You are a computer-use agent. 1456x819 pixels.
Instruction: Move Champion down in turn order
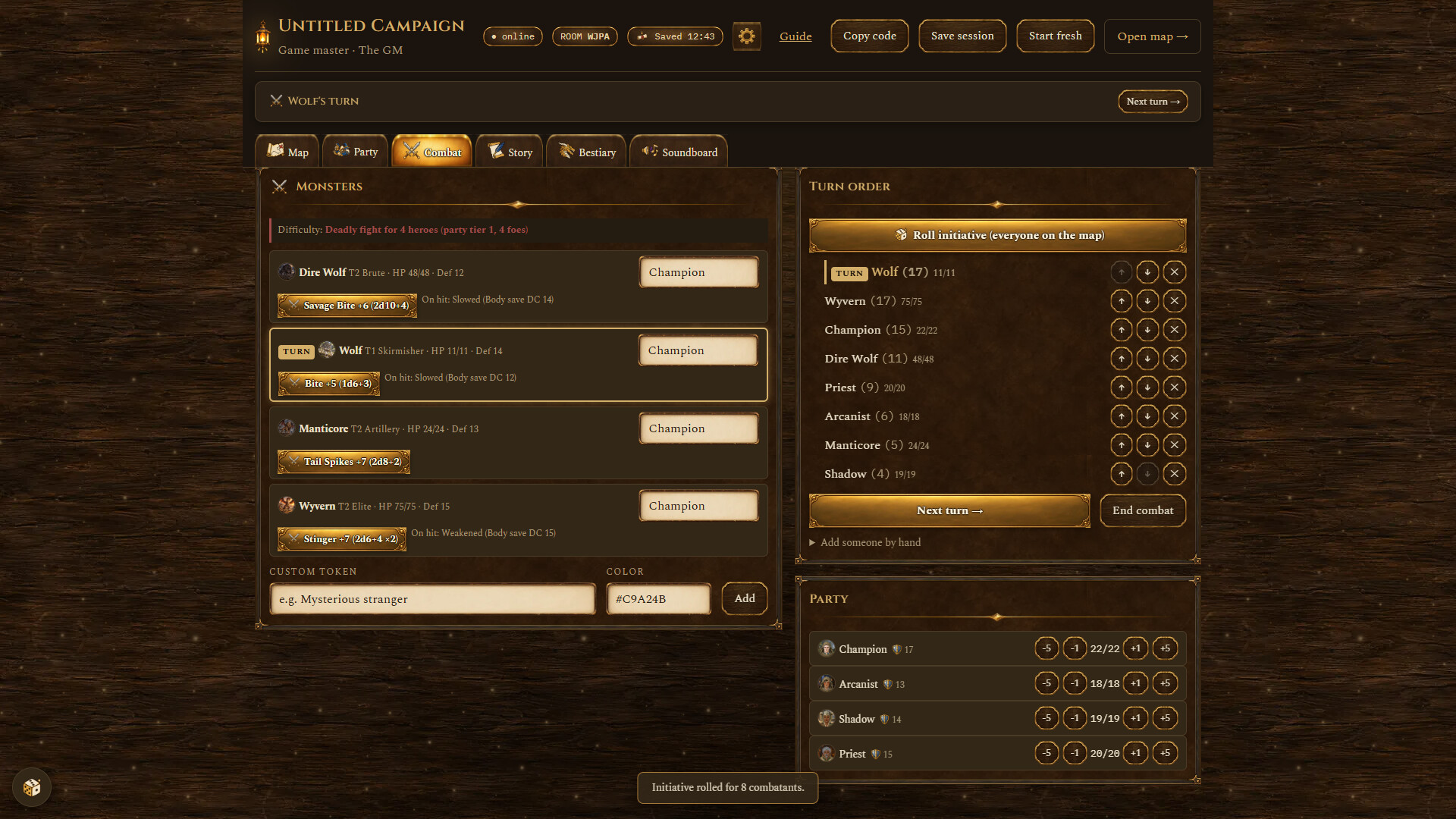[x=1147, y=330]
